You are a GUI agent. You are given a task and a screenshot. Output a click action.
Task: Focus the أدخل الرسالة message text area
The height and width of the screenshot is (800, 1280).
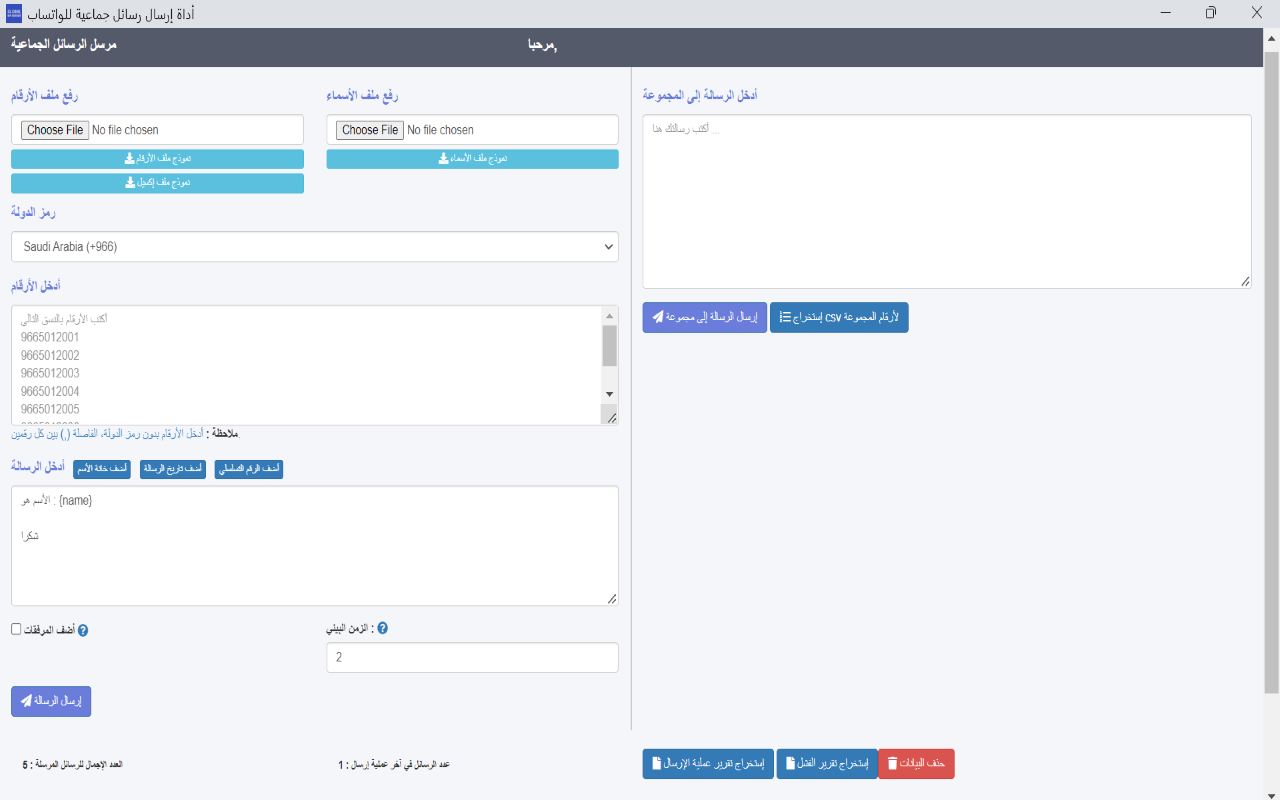coord(315,546)
